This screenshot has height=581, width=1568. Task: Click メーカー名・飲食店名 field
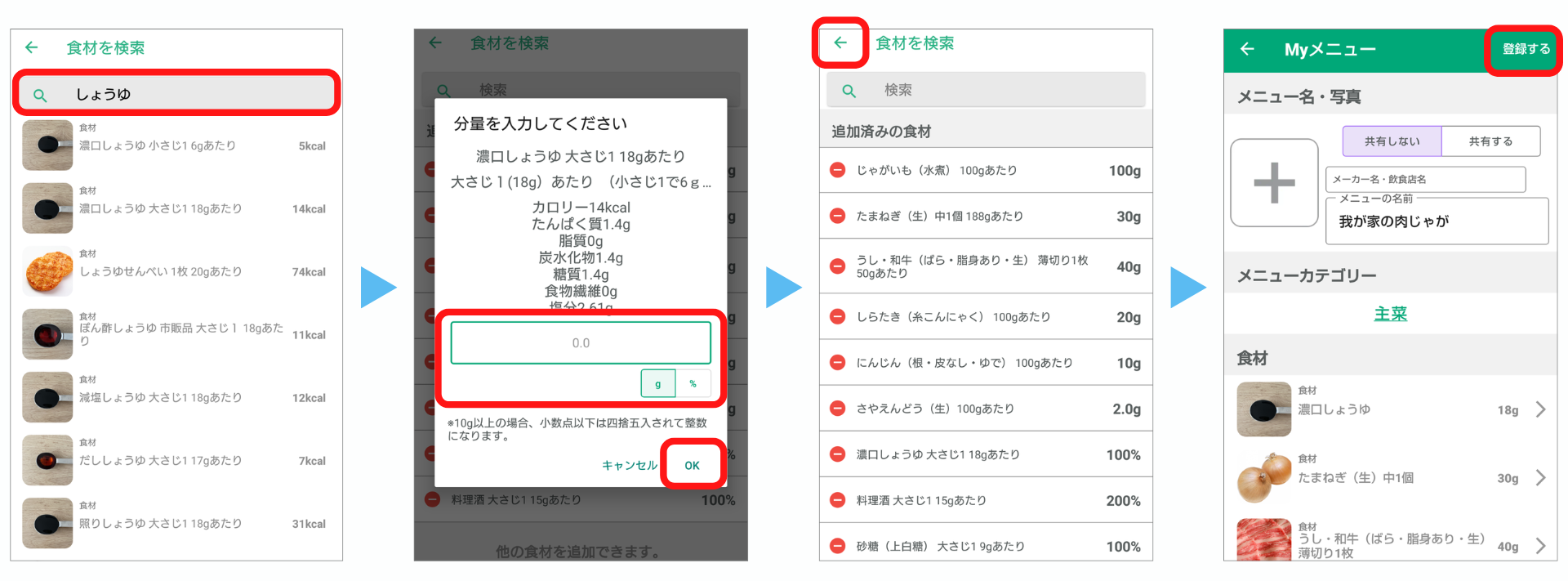click(1425, 179)
